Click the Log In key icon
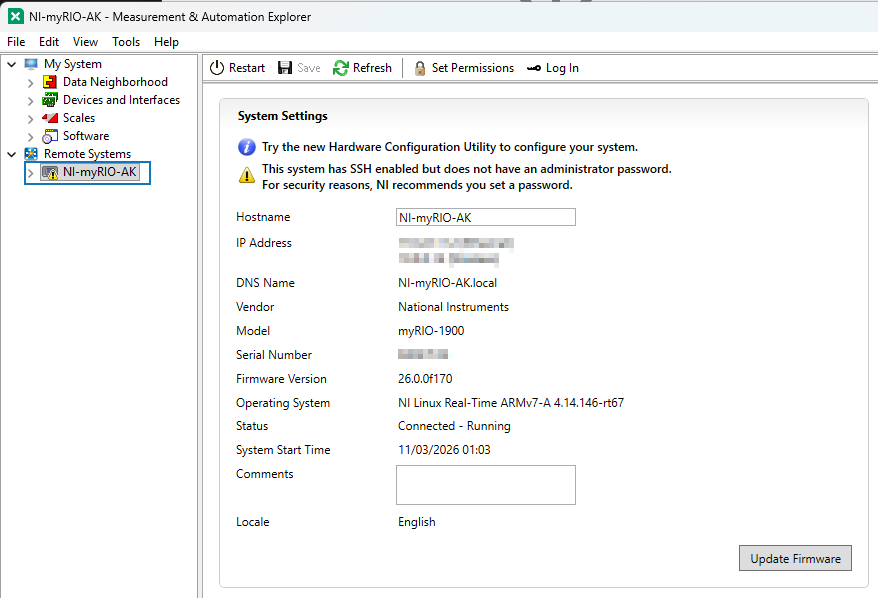The height and width of the screenshot is (598, 878). pos(534,68)
